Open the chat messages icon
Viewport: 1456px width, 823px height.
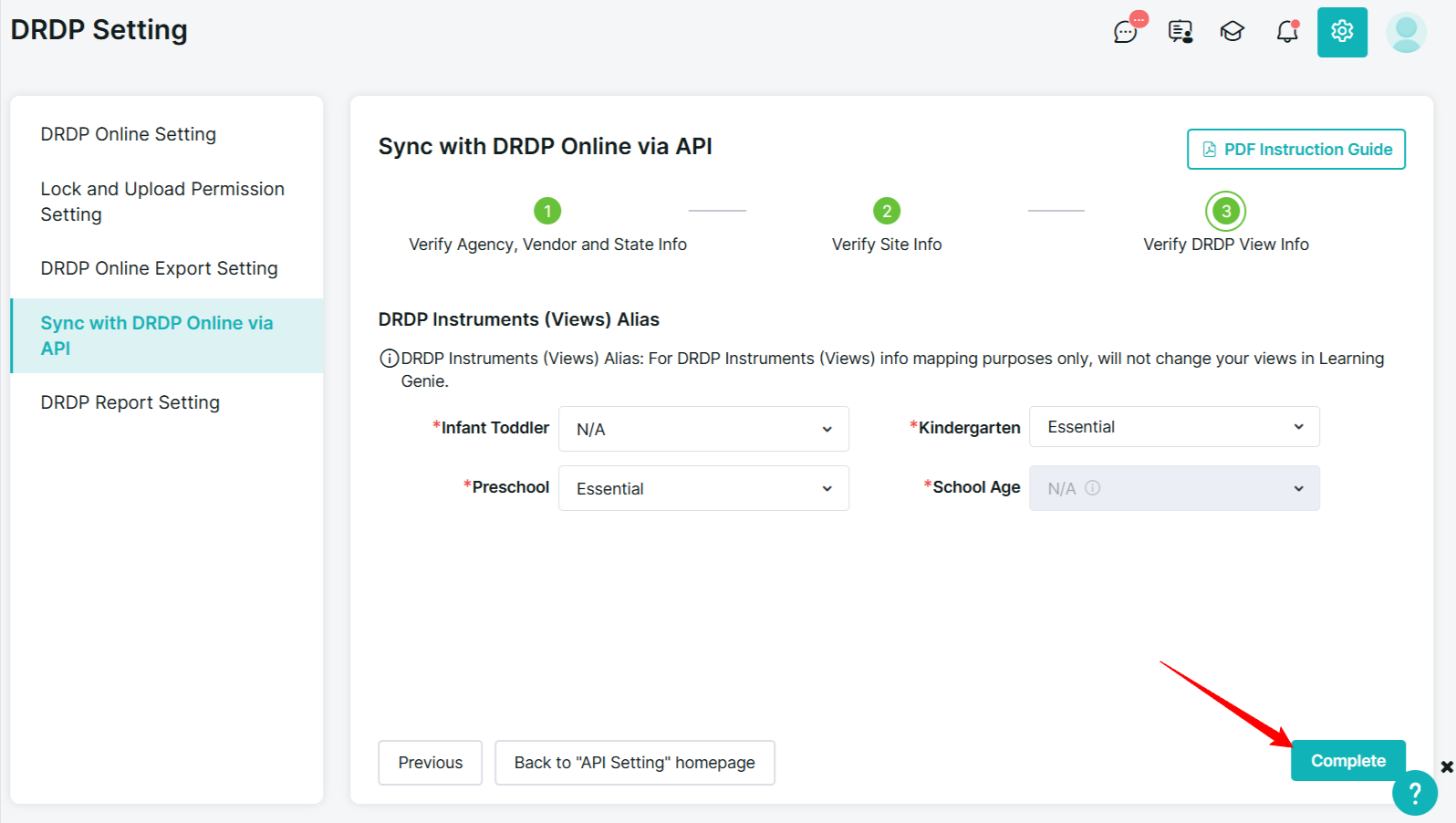1126,32
